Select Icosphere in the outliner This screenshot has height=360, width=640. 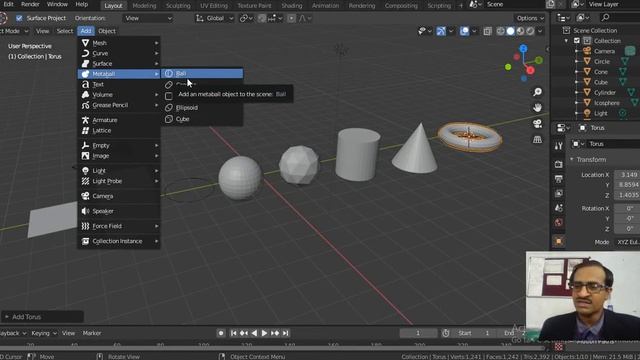pos(607,103)
